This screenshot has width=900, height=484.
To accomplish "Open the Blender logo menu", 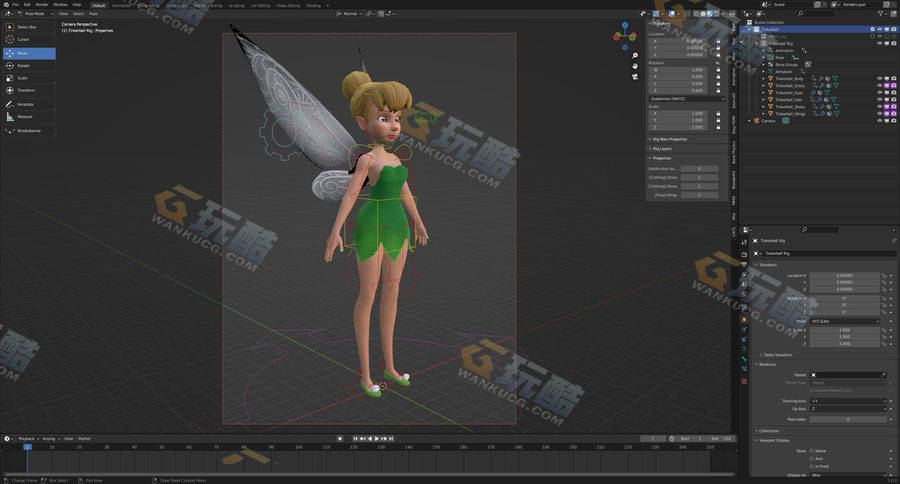I will [x=5, y=5].
